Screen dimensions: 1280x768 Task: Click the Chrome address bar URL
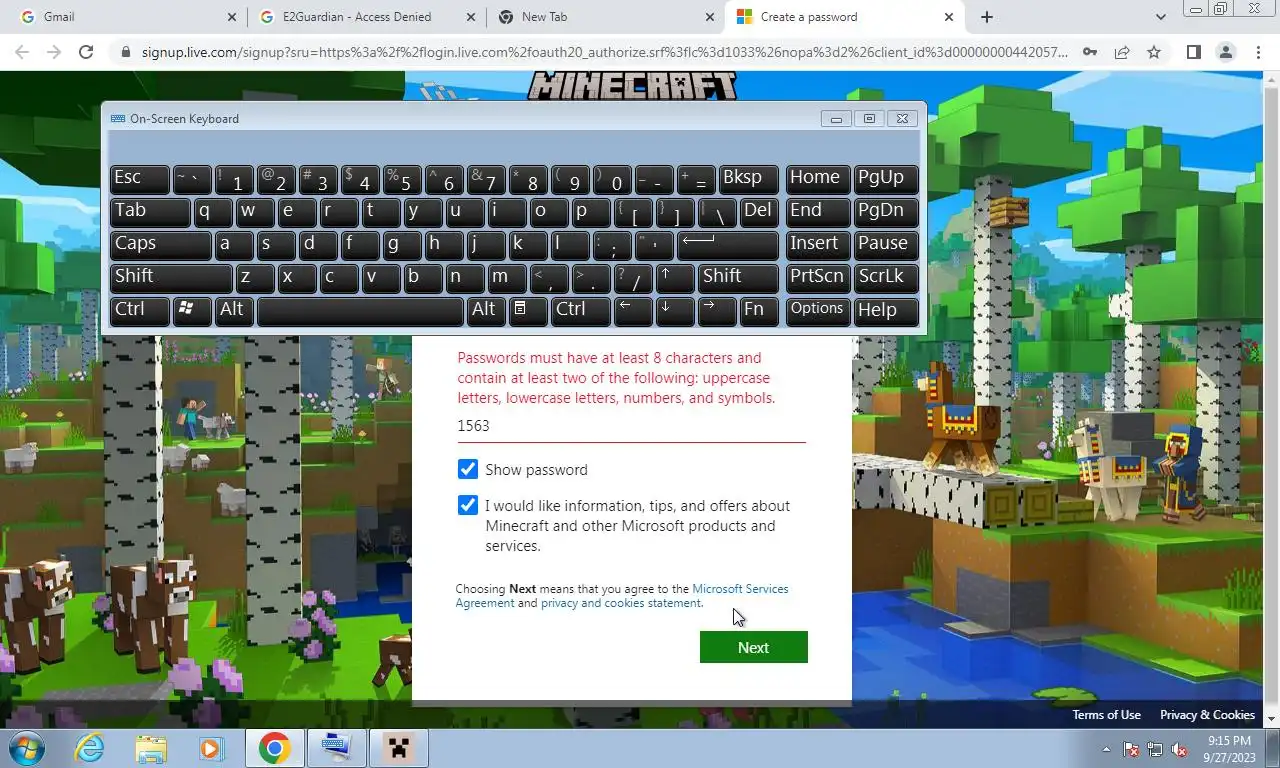604,52
